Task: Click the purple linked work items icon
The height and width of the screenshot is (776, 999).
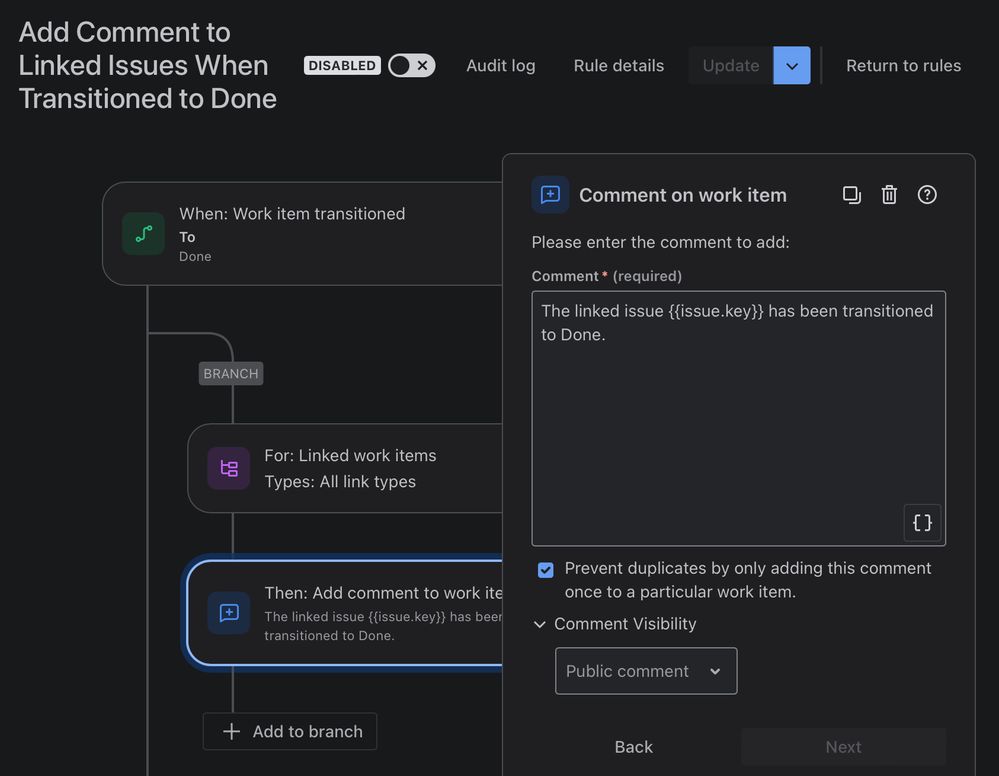Action: (229, 468)
